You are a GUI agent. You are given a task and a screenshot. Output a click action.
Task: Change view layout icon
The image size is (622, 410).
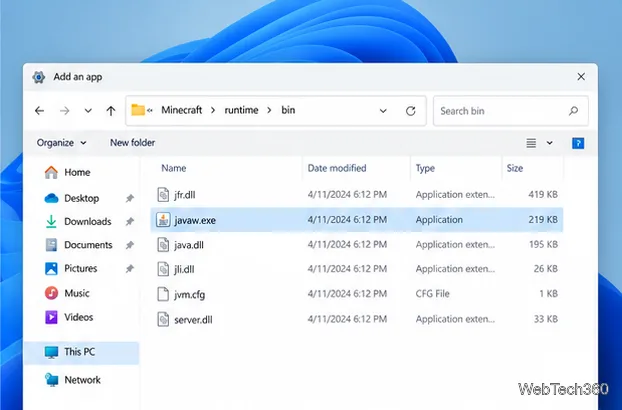coord(531,143)
